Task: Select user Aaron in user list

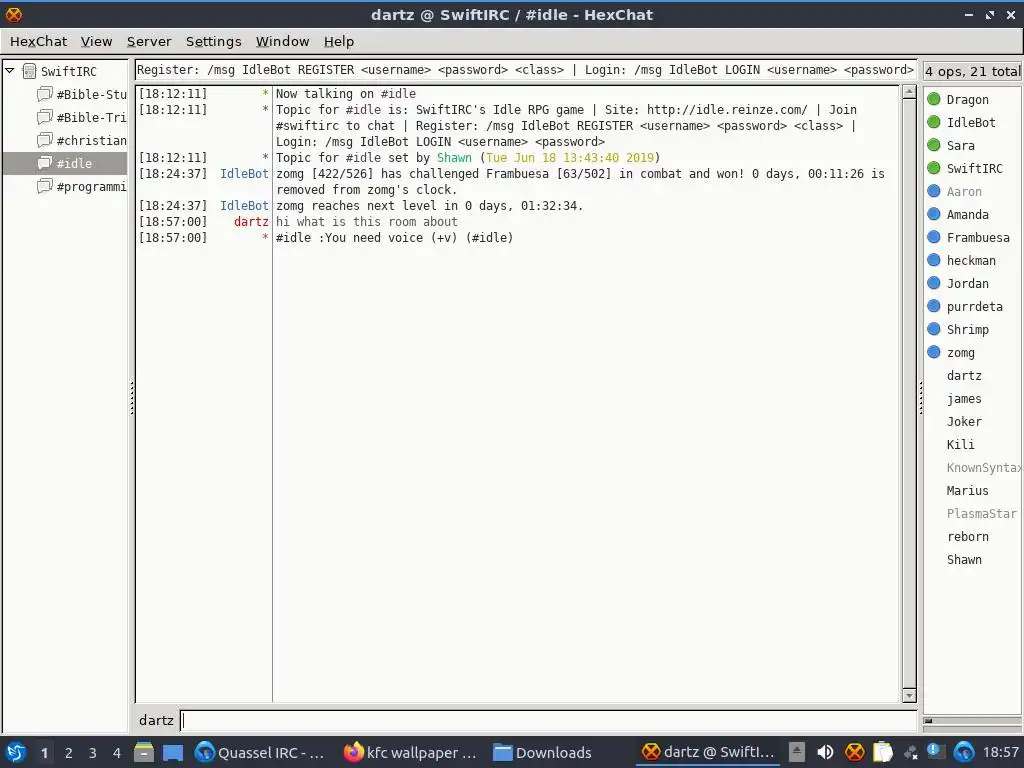Action: pos(964,191)
